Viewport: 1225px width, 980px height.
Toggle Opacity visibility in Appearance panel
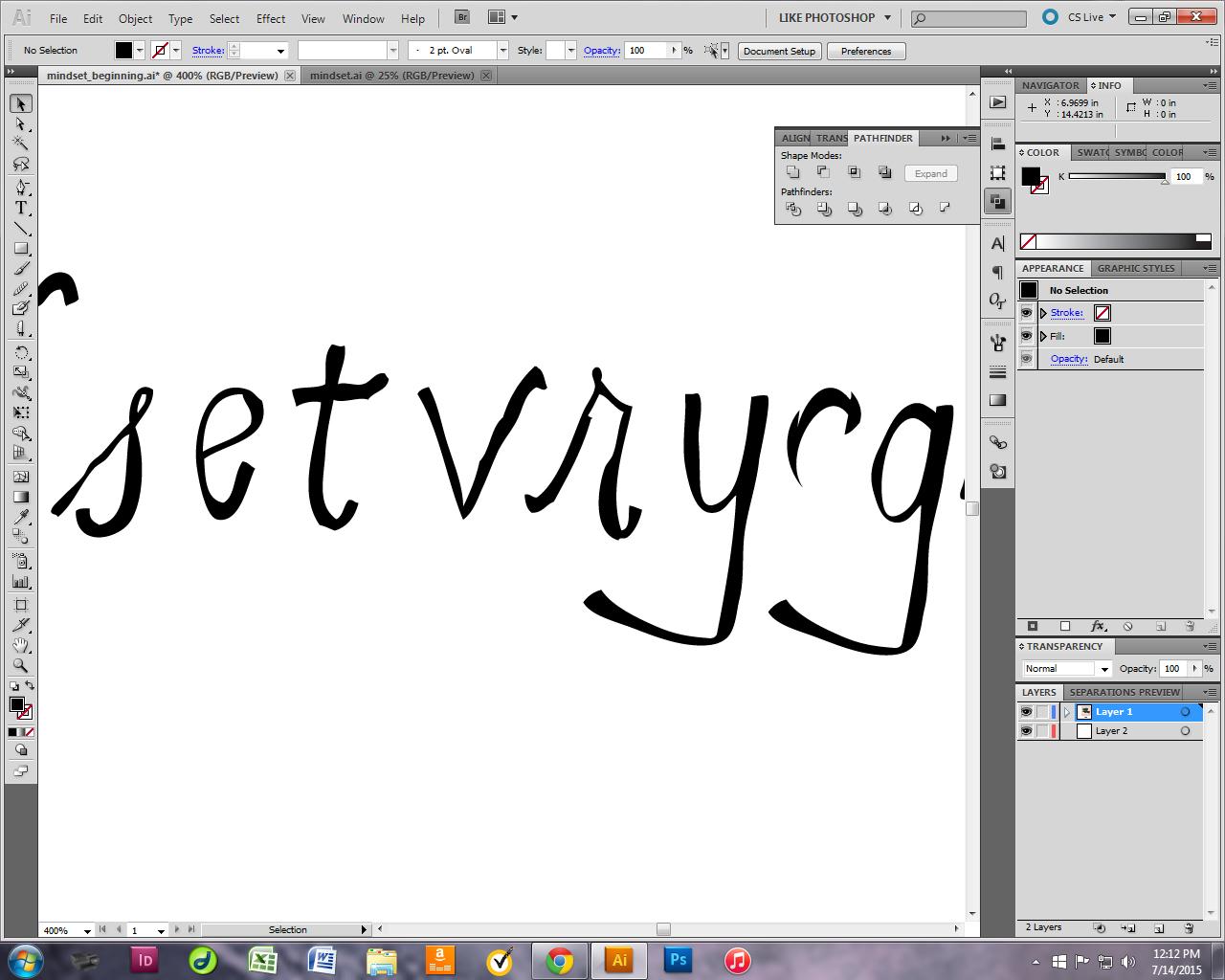tap(1027, 359)
